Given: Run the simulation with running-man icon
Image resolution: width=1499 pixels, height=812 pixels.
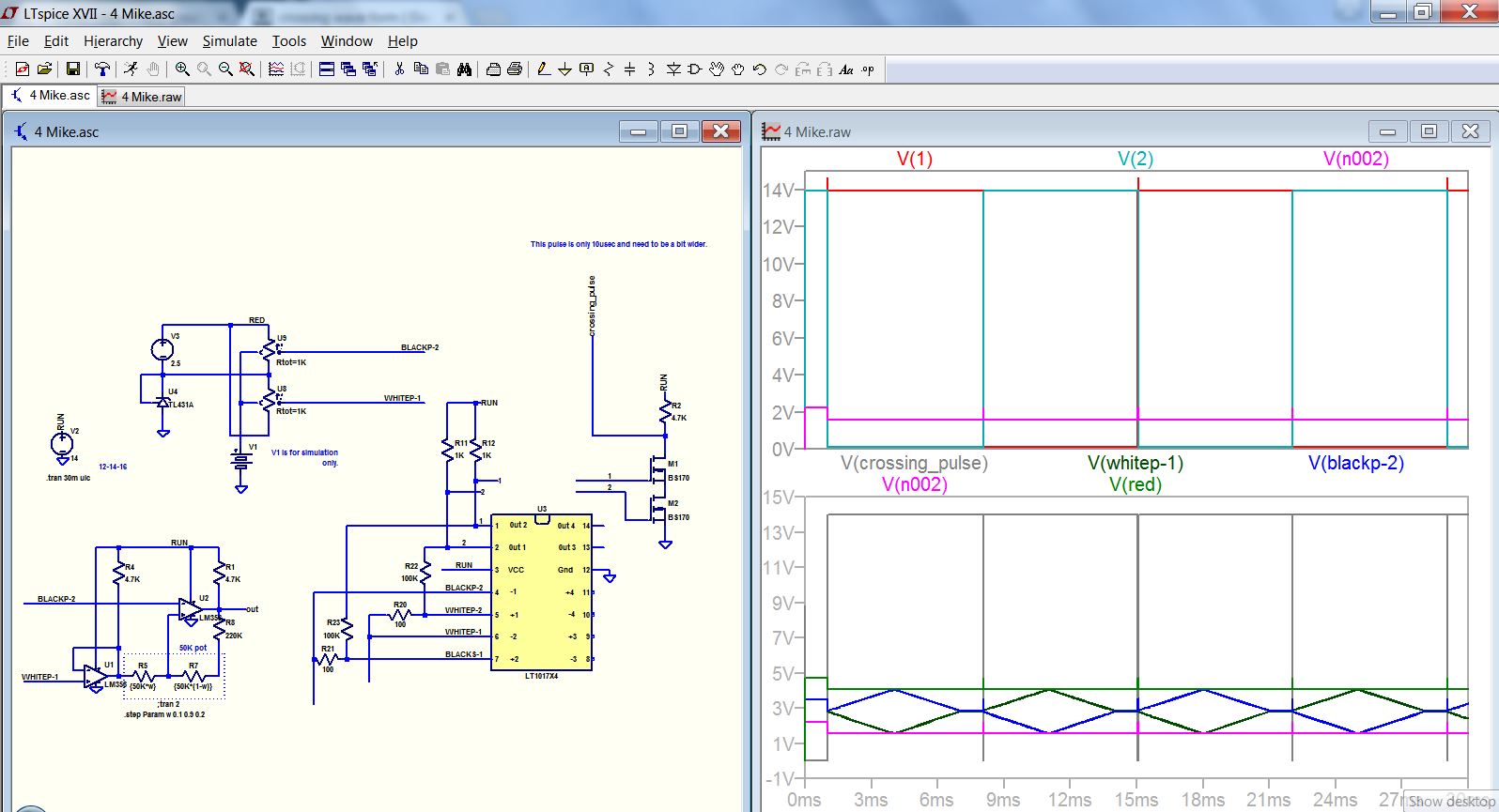Looking at the screenshot, I should point(131,69).
